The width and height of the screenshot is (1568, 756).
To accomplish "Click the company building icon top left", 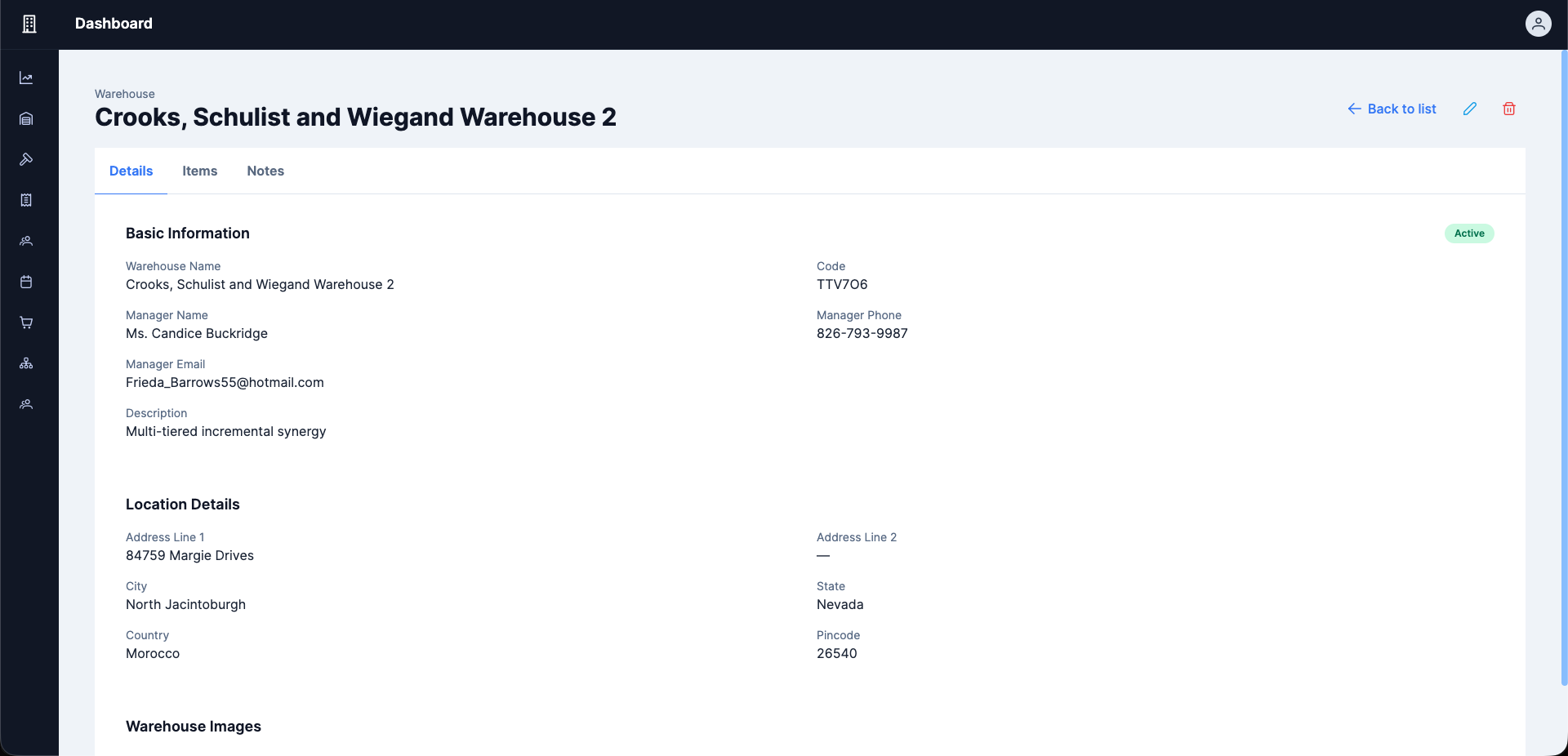I will (x=29, y=24).
